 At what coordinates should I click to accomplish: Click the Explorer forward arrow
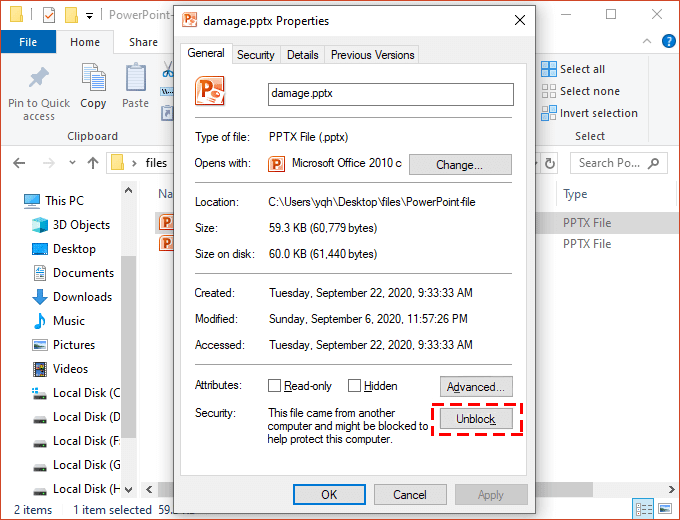[x=49, y=163]
